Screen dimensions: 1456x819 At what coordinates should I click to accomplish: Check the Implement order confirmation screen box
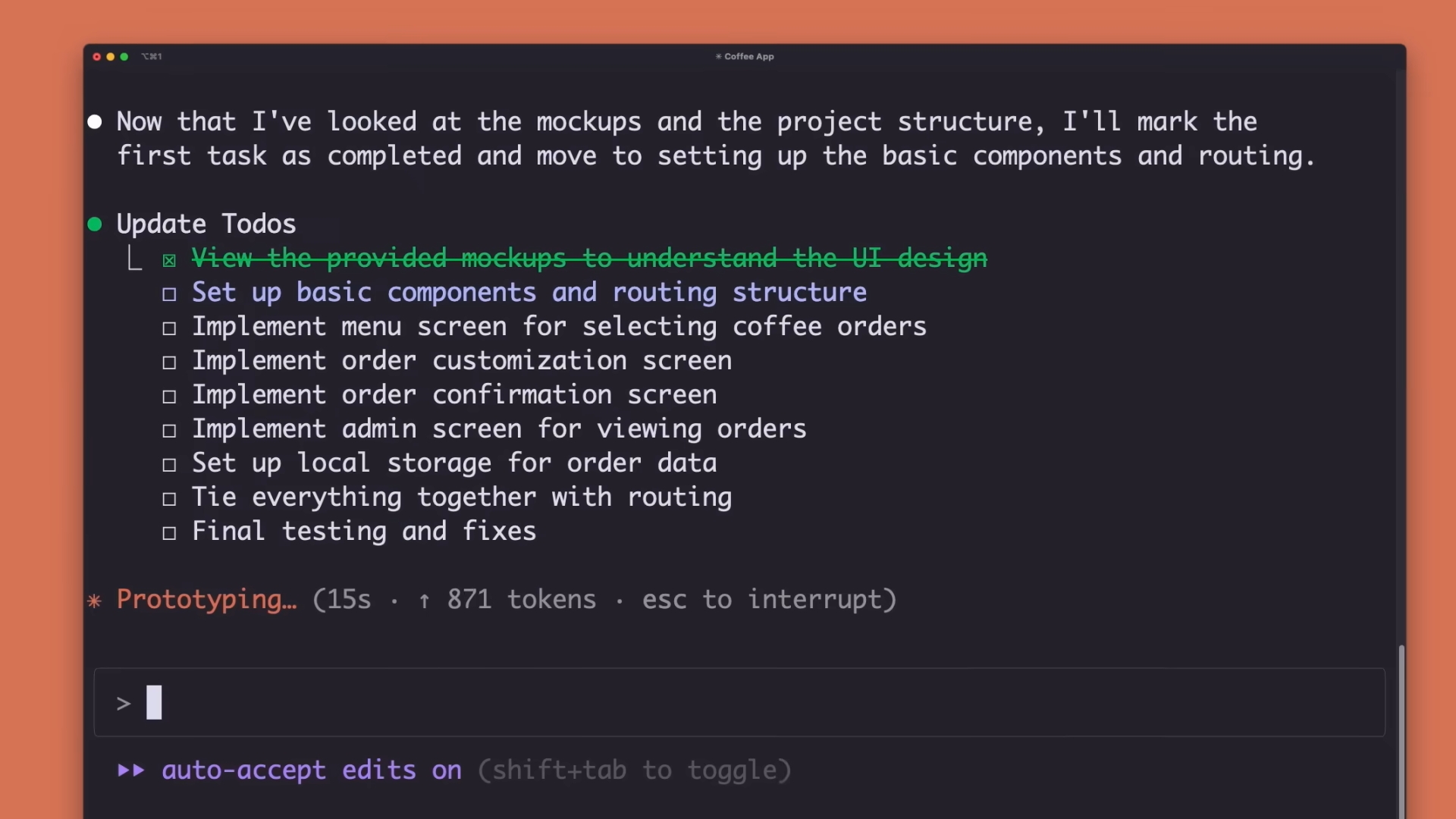coord(168,397)
